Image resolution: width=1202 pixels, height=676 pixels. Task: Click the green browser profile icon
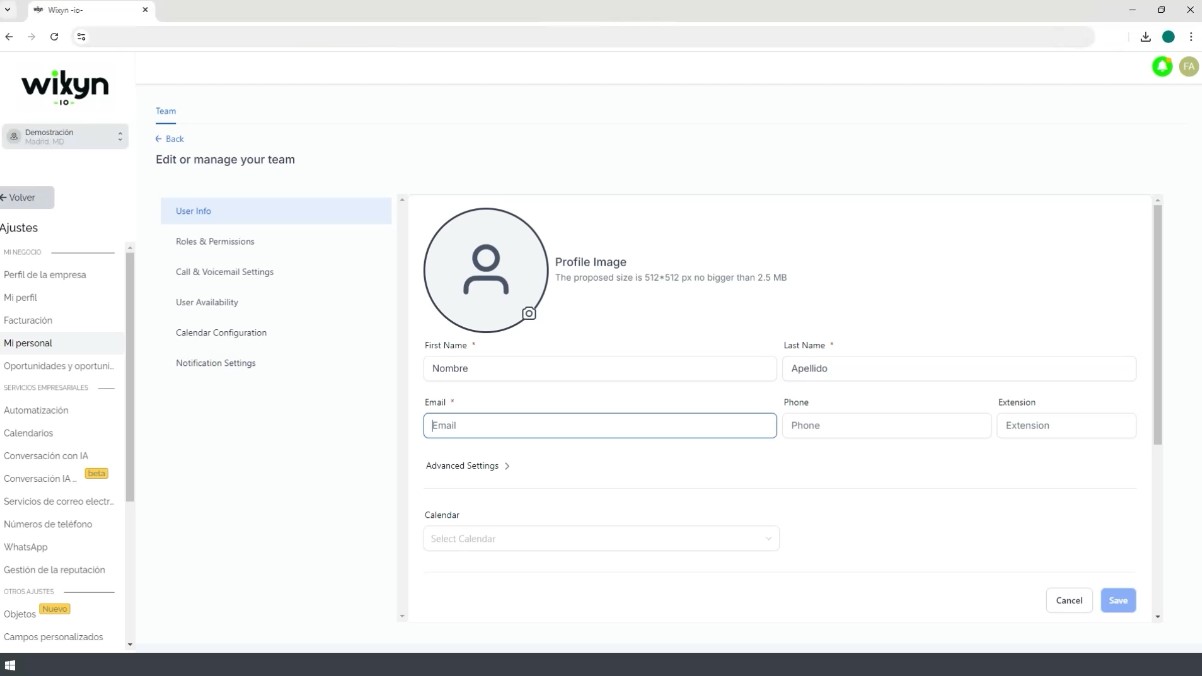click(x=1168, y=37)
